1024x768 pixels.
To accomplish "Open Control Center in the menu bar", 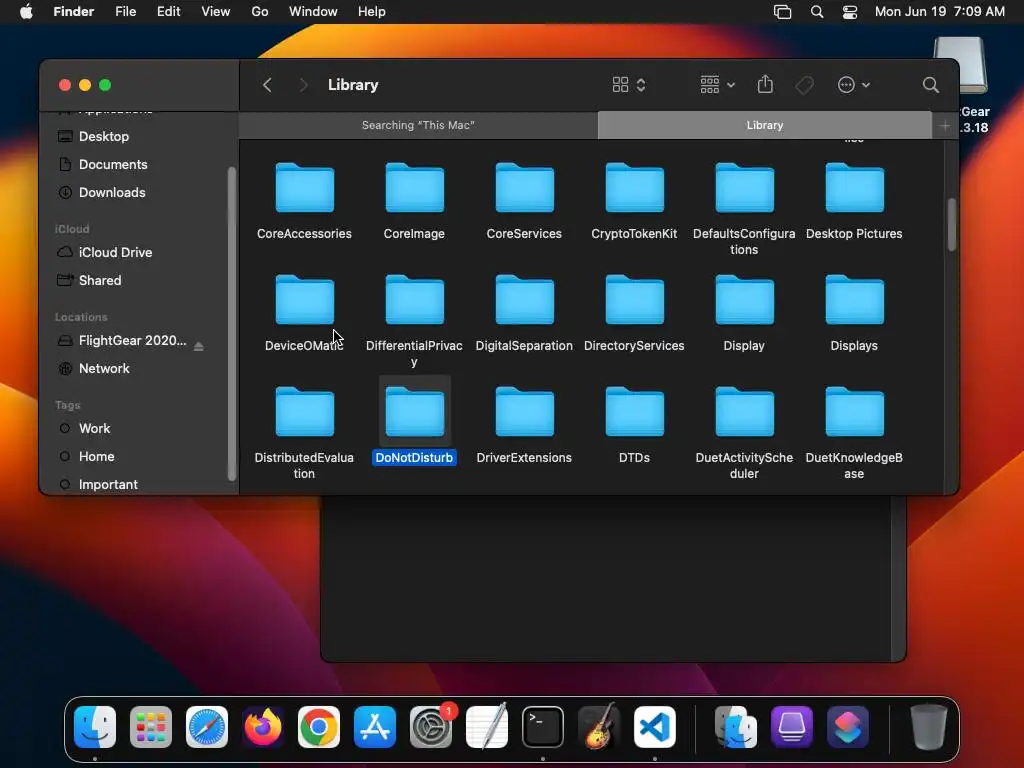I will tap(850, 12).
